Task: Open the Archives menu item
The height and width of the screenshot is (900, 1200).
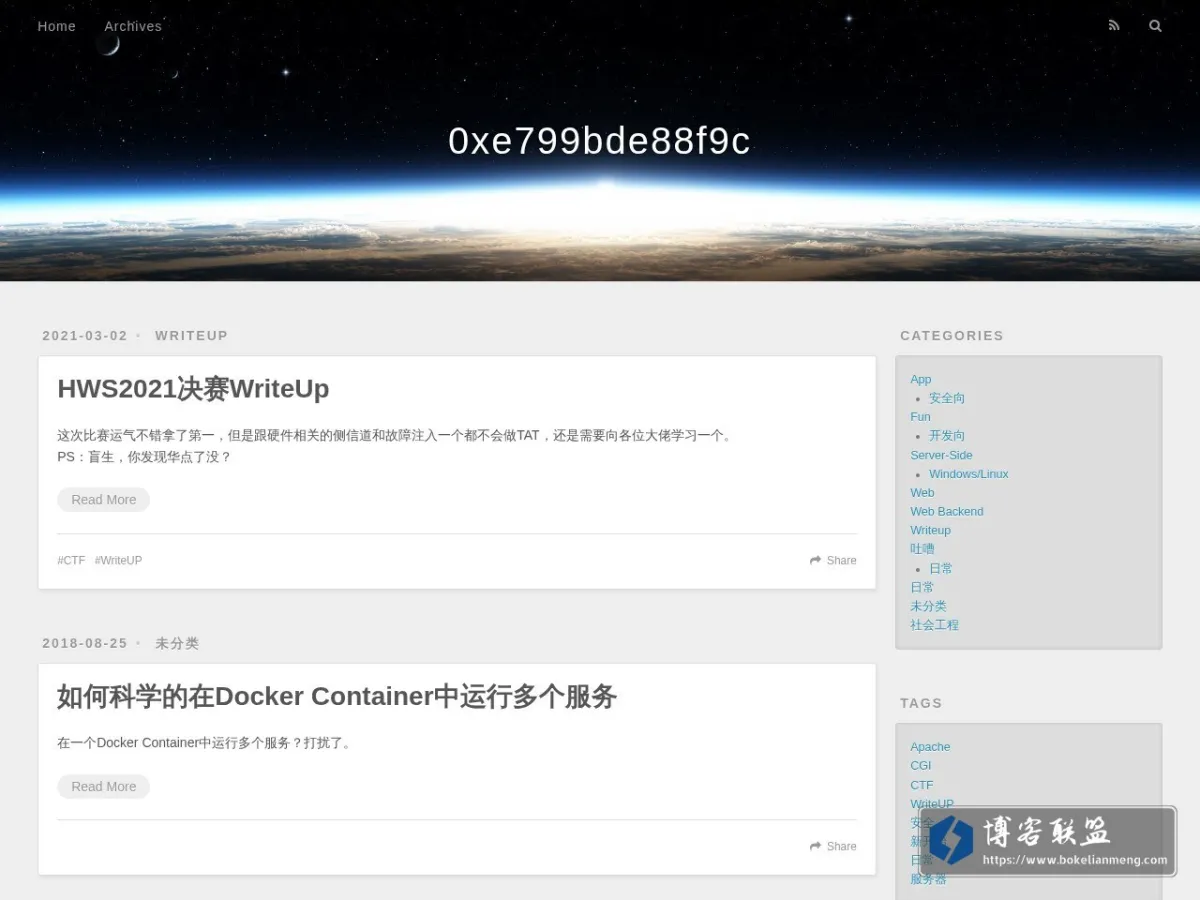Action: (x=133, y=26)
